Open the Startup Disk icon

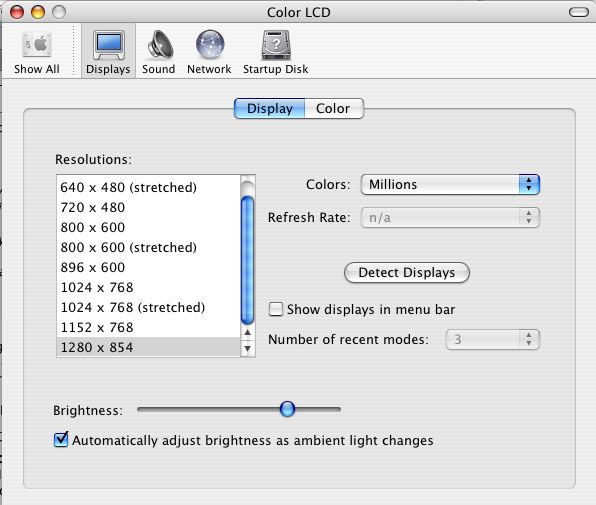click(276, 53)
